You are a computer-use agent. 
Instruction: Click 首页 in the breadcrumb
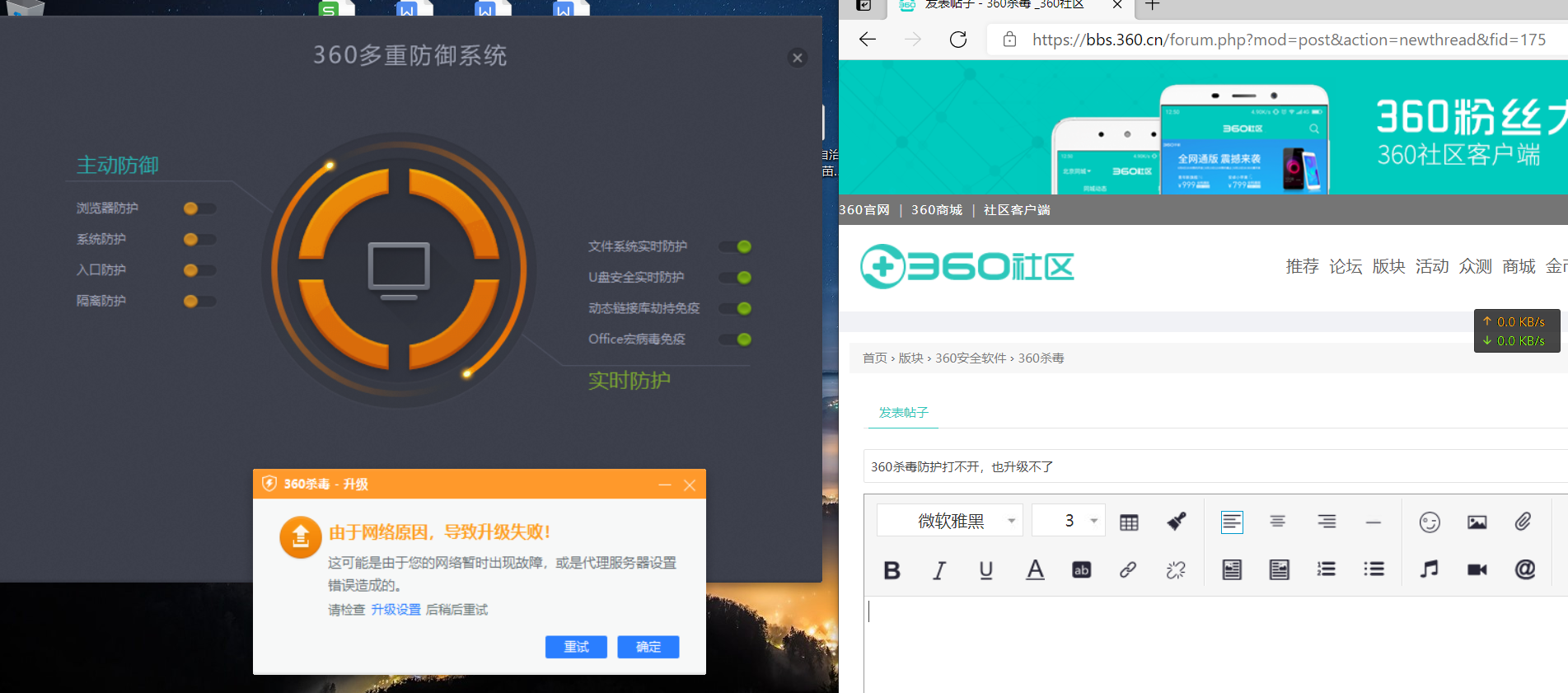click(x=875, y=358)
